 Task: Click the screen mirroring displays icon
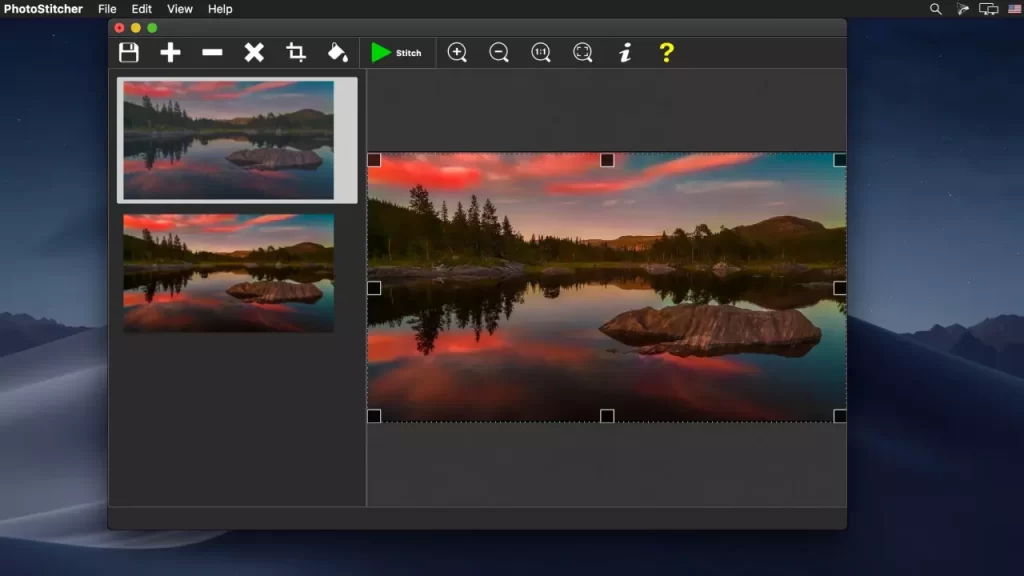[989, 9]
